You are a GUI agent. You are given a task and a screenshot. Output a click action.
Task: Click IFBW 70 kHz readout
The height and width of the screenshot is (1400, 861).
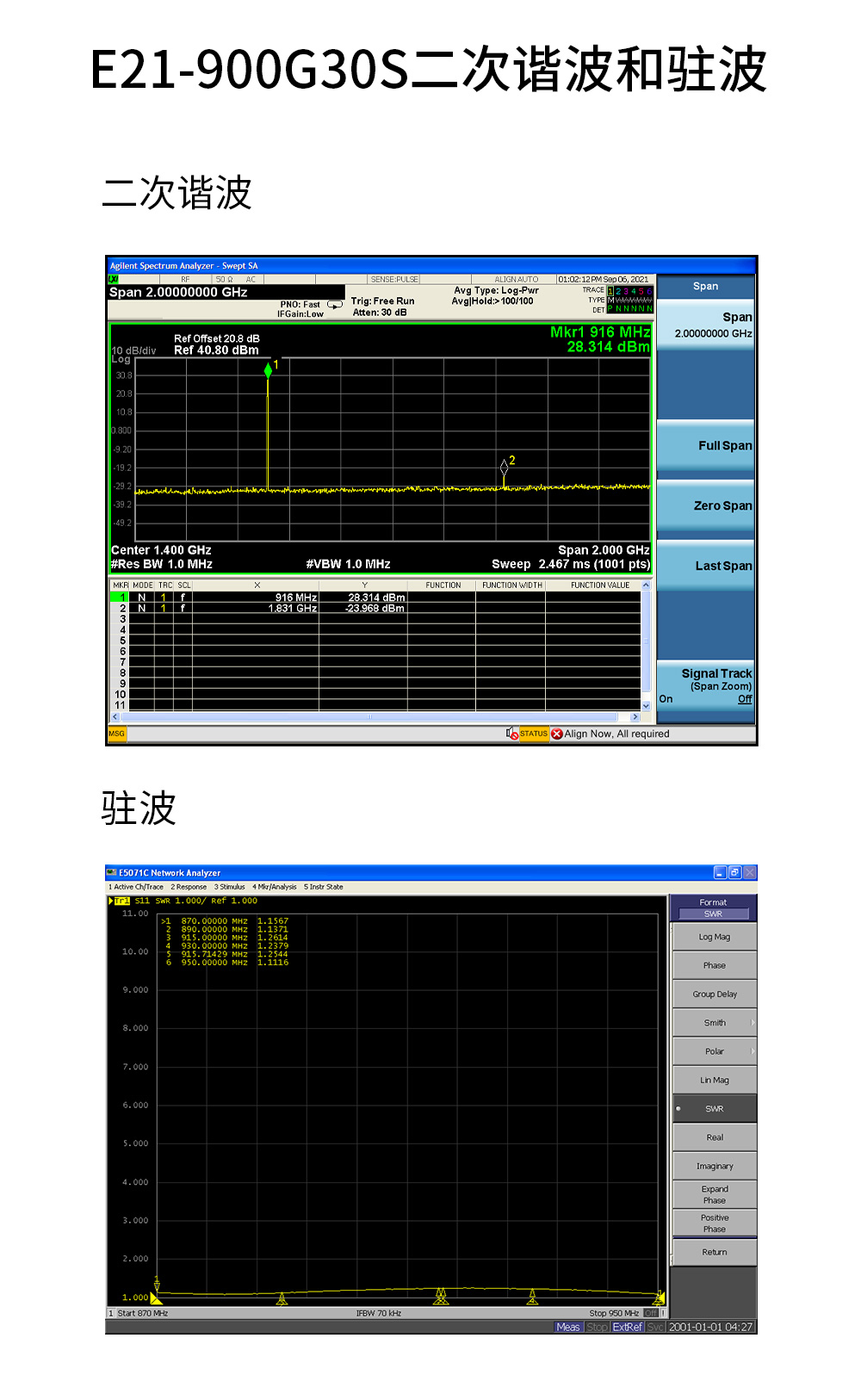point(379,1313)
